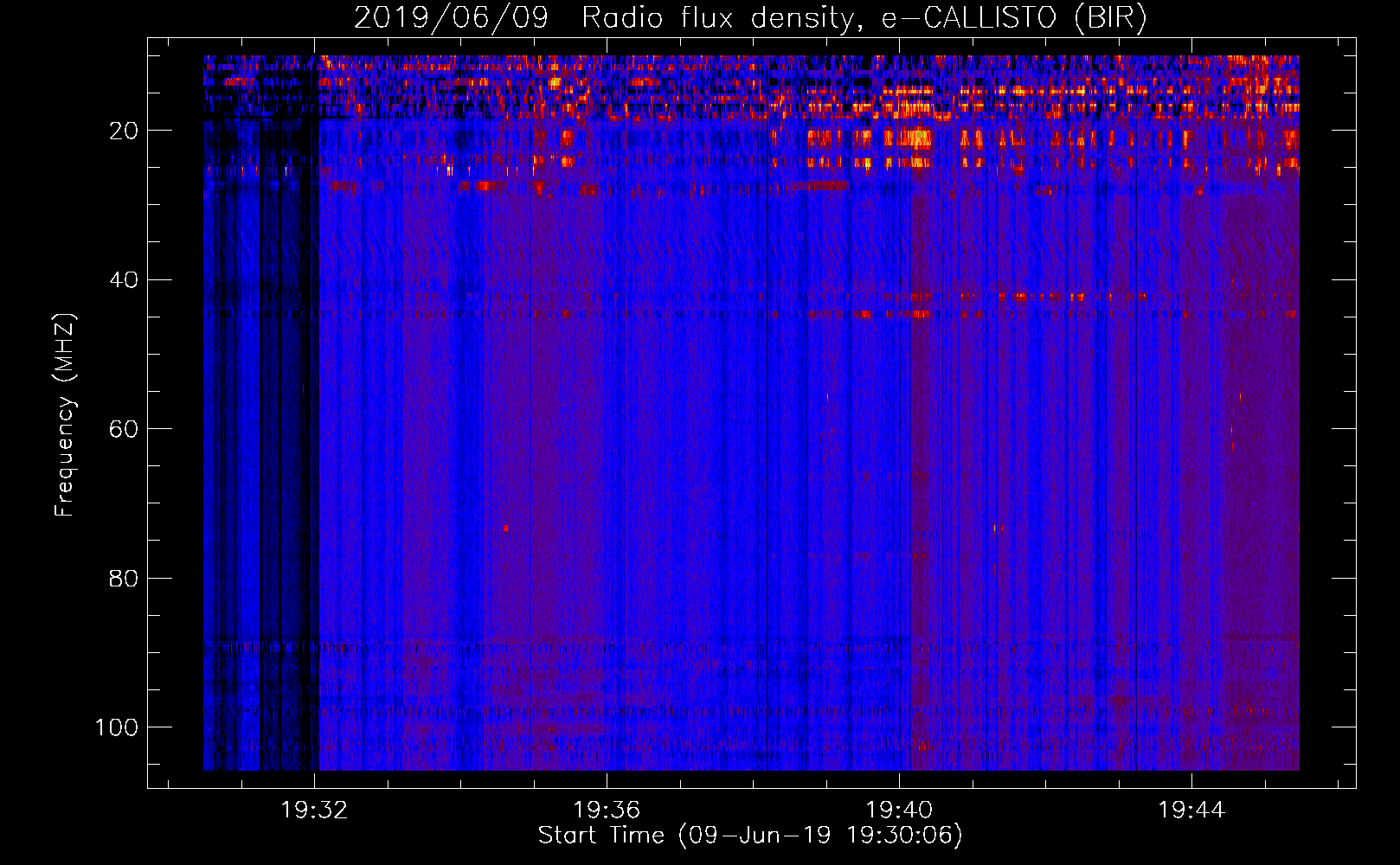Click the 20 frequency tick label
This screenshot has height=865, width=1400.
(124, 131)
